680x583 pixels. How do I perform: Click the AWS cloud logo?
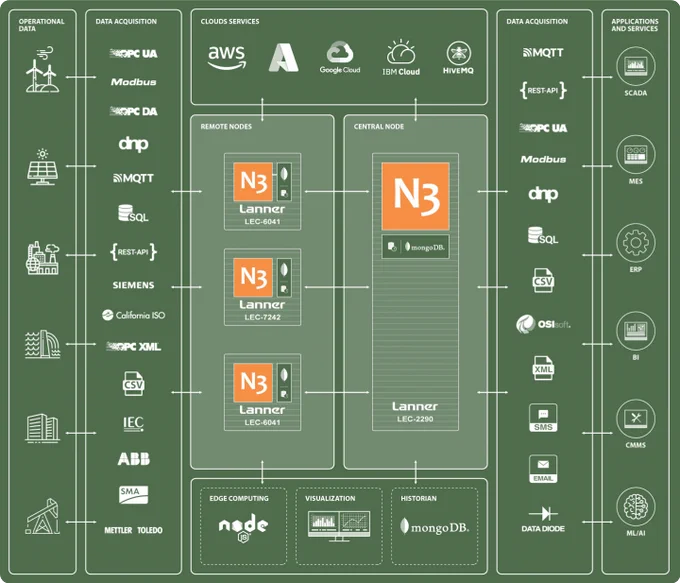point(226,57)
